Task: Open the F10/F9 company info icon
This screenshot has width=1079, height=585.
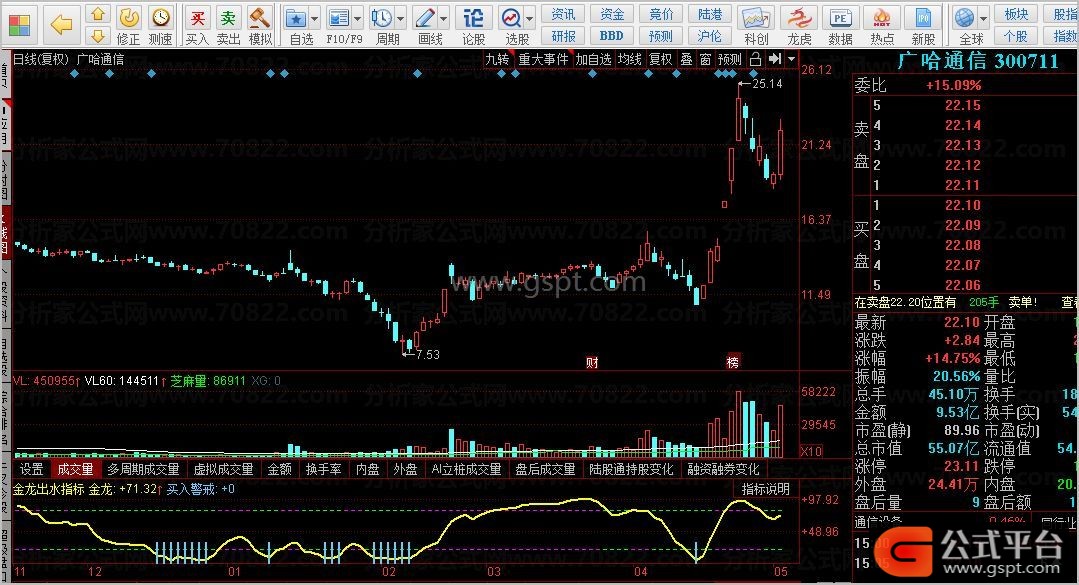Action: (x=339, y=18)
